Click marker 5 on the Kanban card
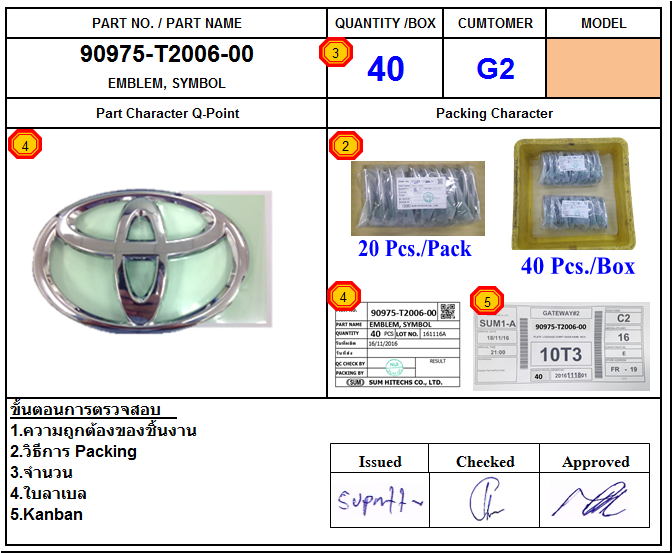672x553 pixels. [x=487, y=301]
